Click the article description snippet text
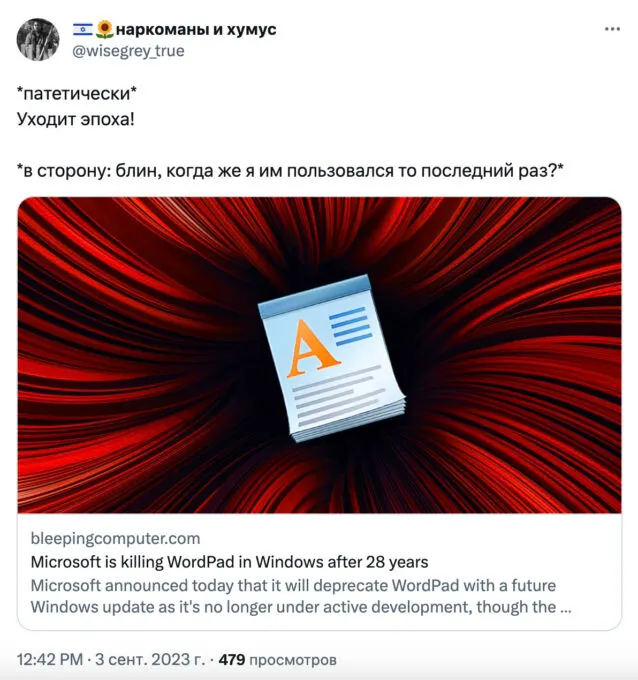638x680 pixels. tap(301, 596)
